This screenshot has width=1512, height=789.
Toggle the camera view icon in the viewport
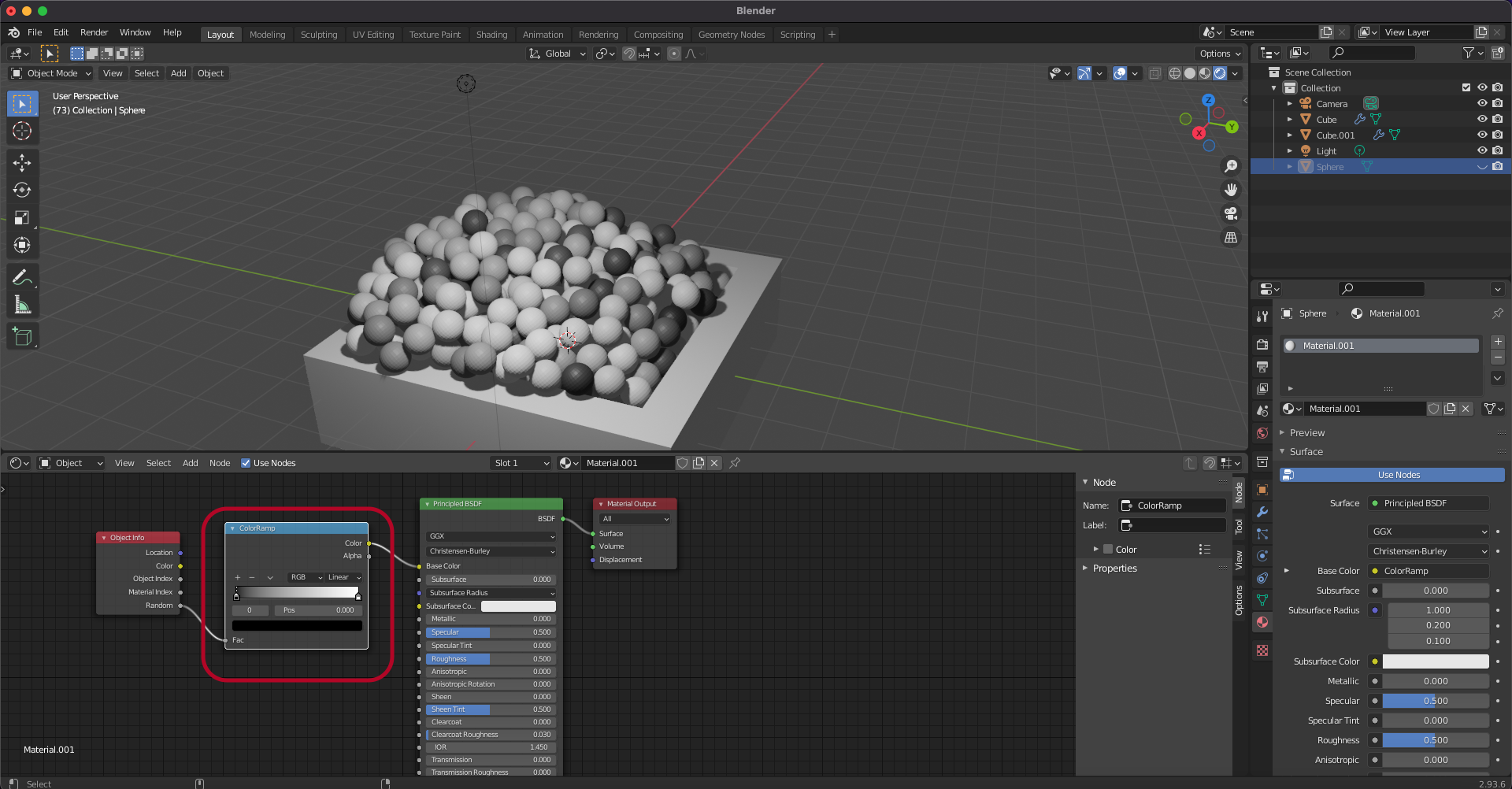coord(1231,213)
